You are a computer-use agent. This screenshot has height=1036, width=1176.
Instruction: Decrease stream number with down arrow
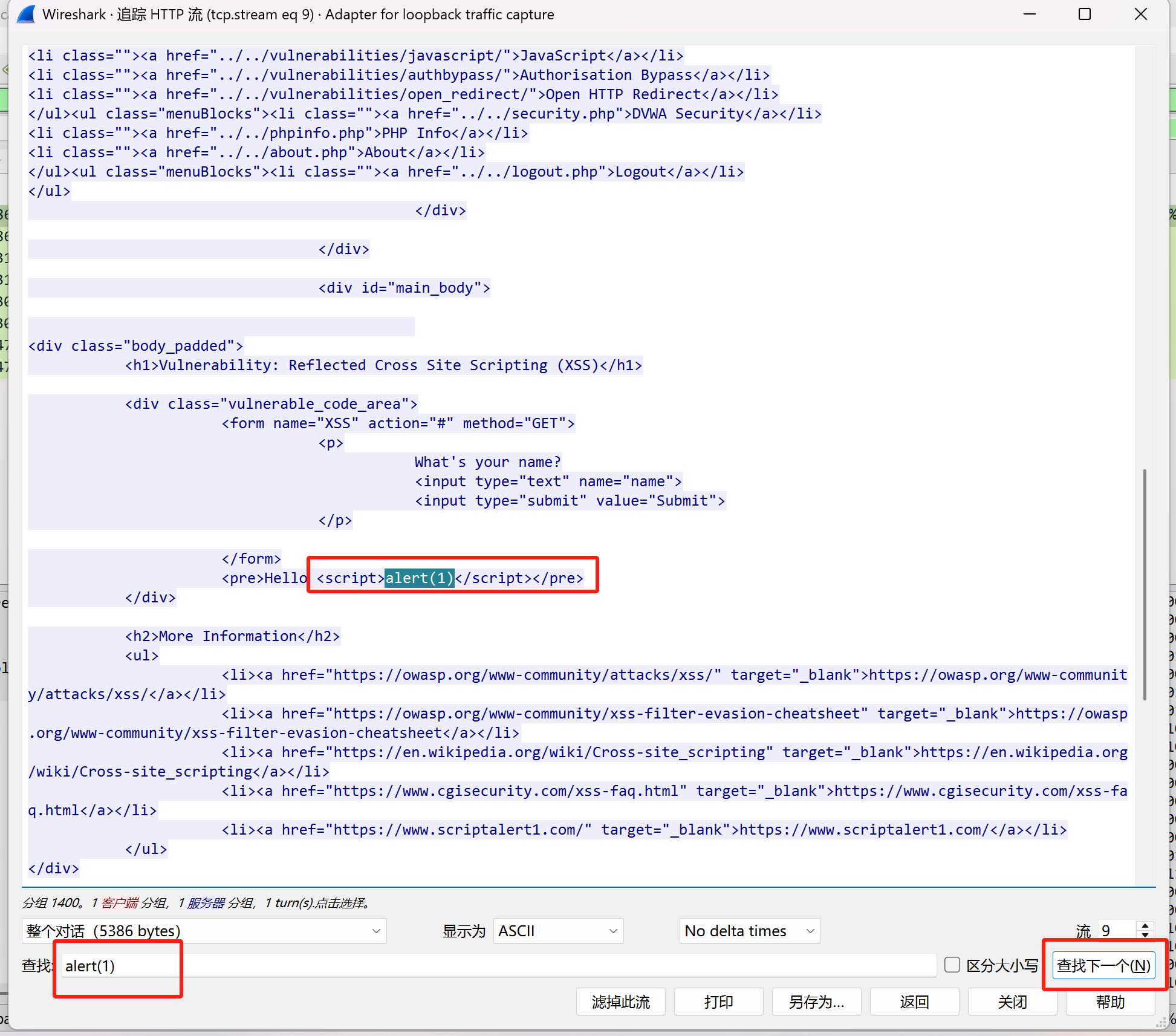tap(1145, 935)
